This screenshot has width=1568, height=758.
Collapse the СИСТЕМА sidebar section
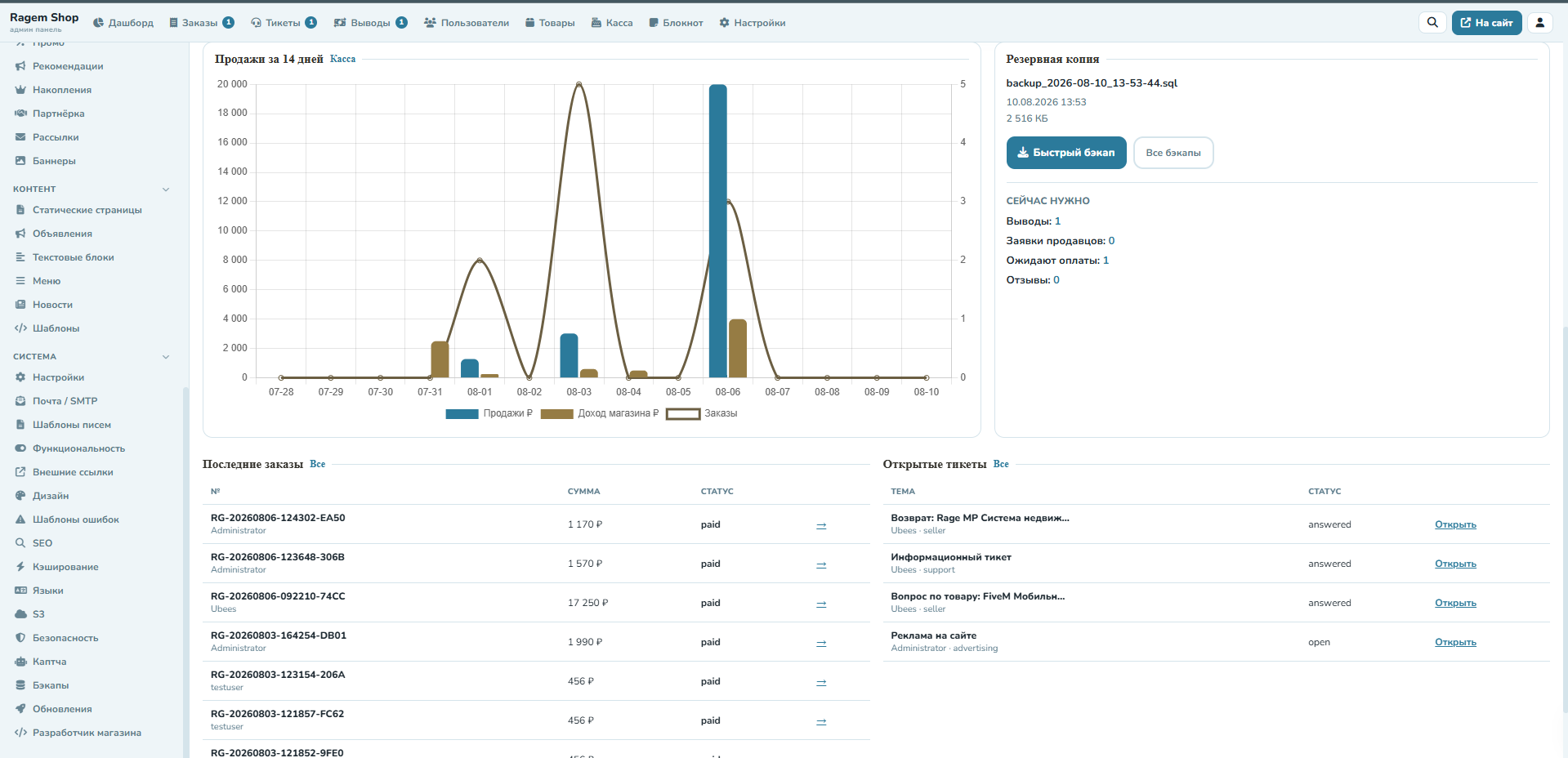(x=166, y=357)
